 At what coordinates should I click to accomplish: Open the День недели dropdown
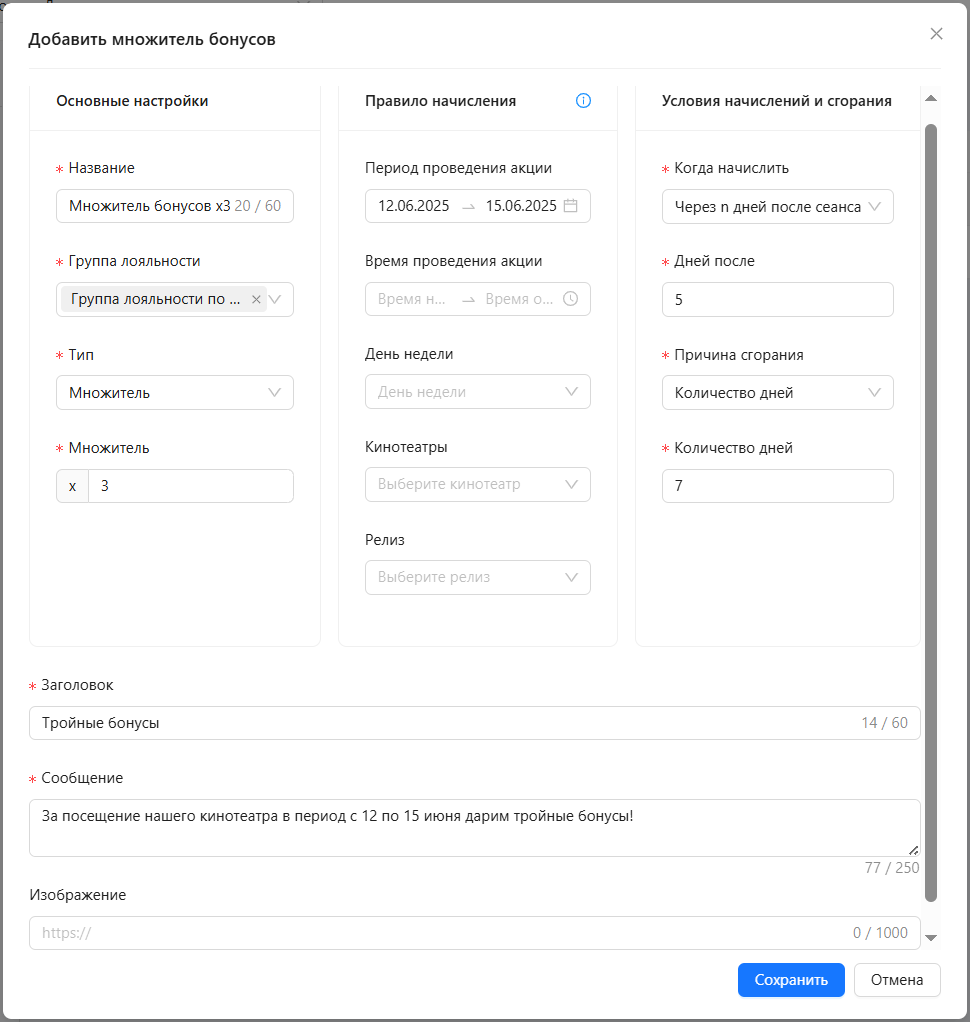pos(478,392)
